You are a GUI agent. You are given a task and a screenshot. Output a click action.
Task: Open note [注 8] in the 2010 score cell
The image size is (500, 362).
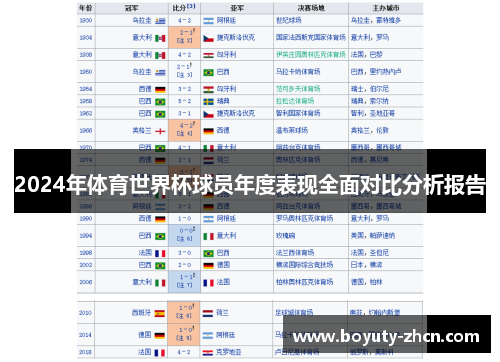point(184,316)
